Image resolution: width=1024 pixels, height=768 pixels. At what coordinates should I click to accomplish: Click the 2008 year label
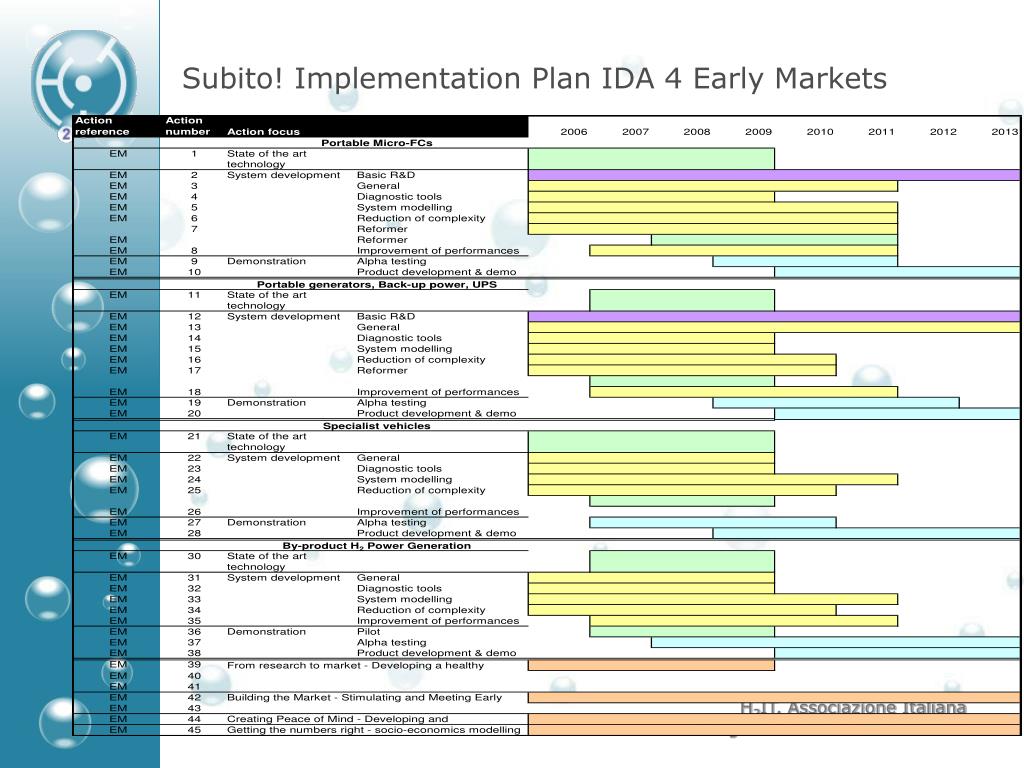(x=696, y=132)
